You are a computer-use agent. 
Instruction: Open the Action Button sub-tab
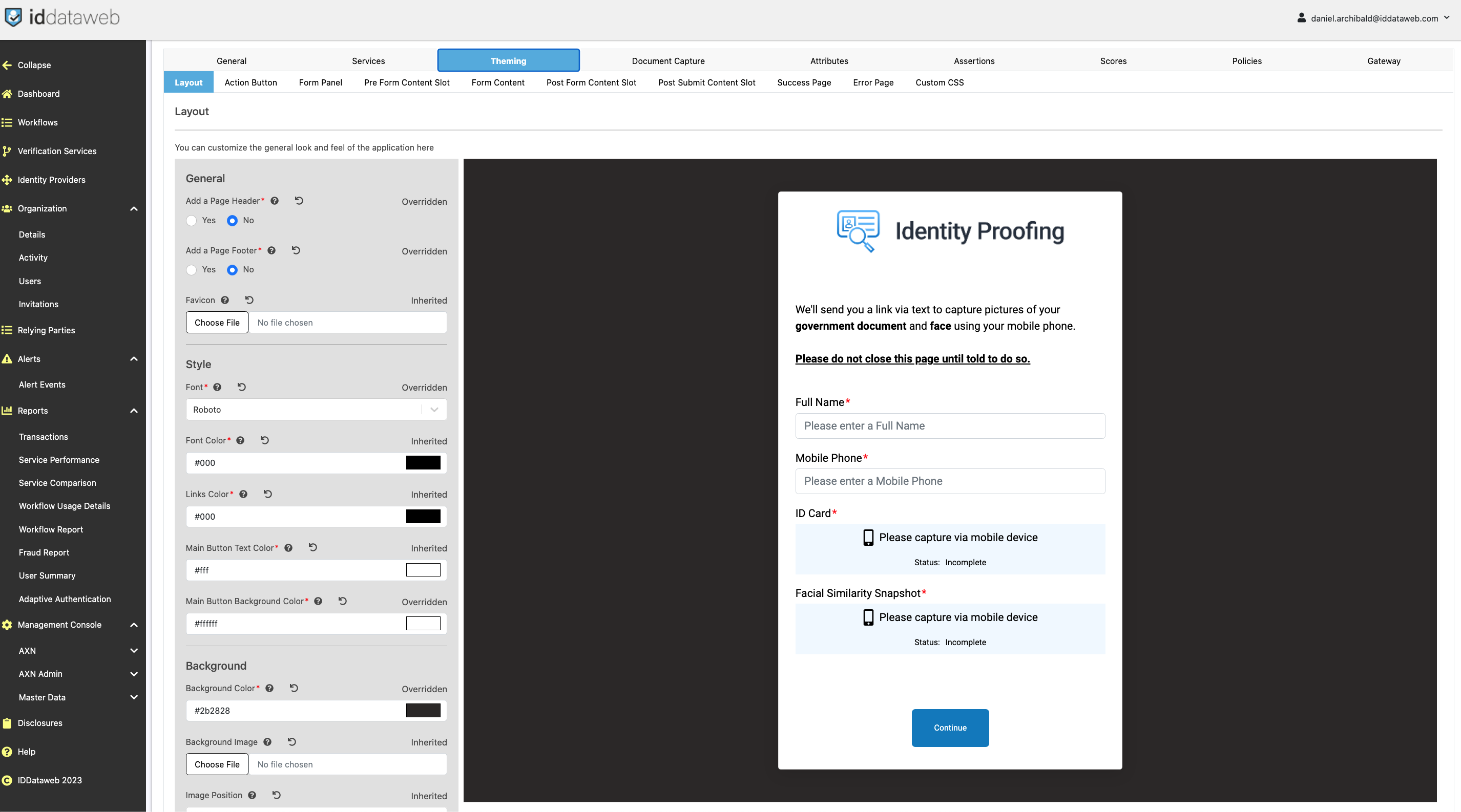click(x=251, y=83)
